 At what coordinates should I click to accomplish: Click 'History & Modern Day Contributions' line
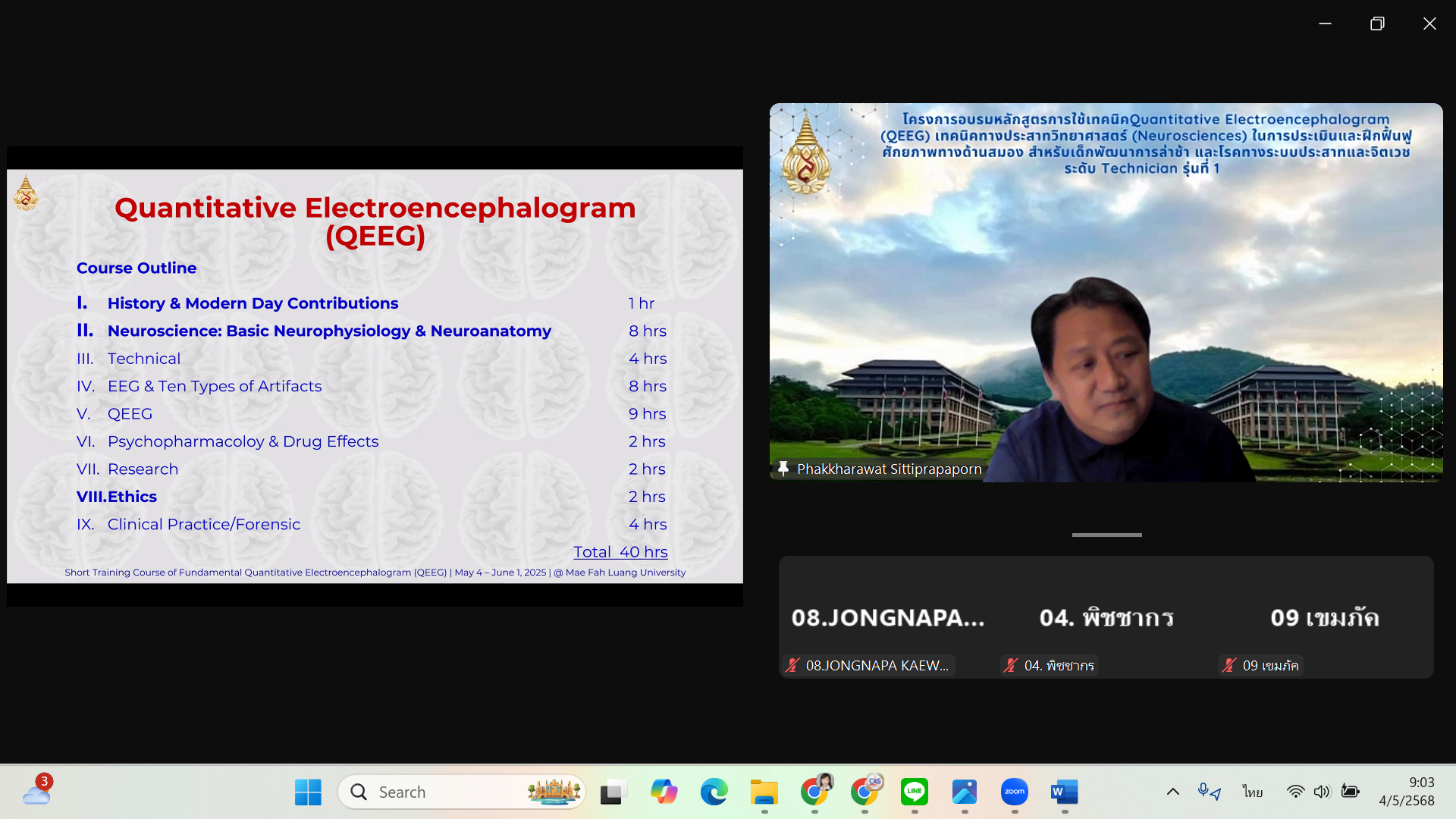[253, 303]
